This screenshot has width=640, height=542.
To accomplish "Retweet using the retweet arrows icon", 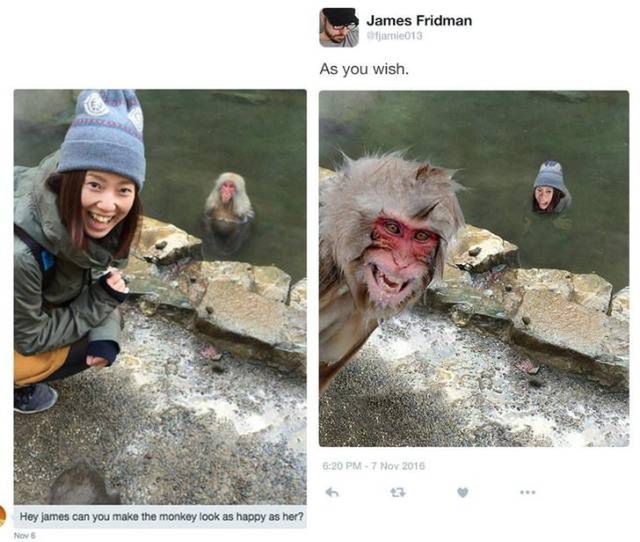I will pos(398,493).
